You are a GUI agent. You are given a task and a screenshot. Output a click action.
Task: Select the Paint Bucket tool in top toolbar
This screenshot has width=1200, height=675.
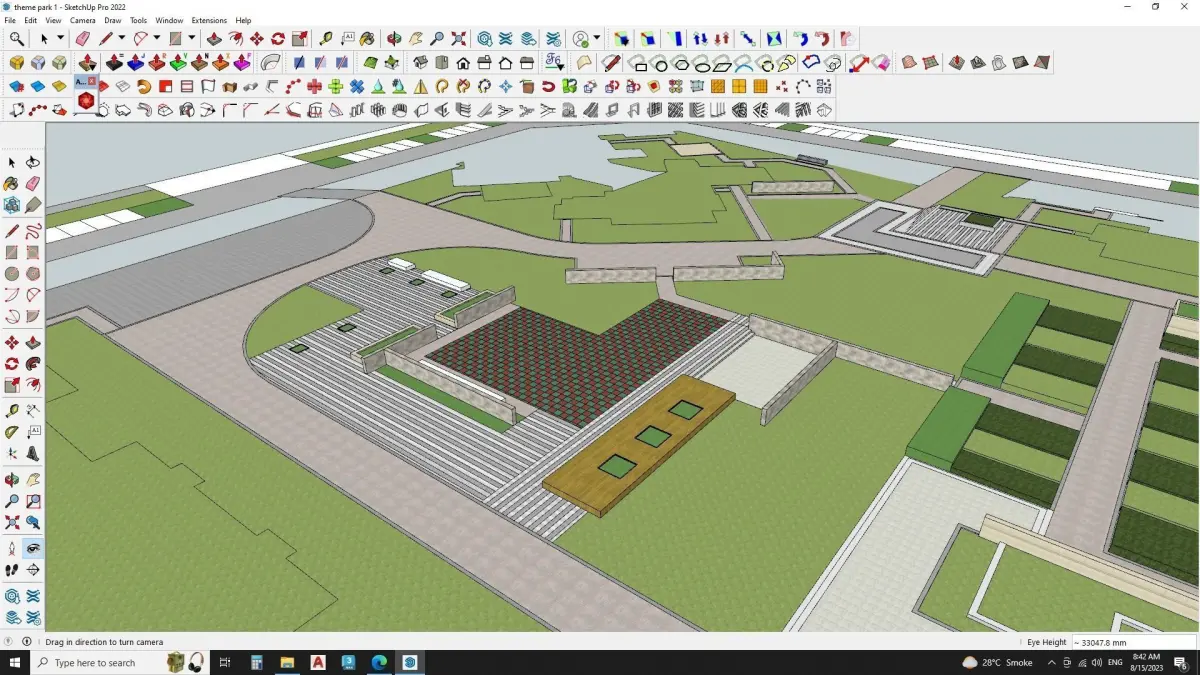367,39
